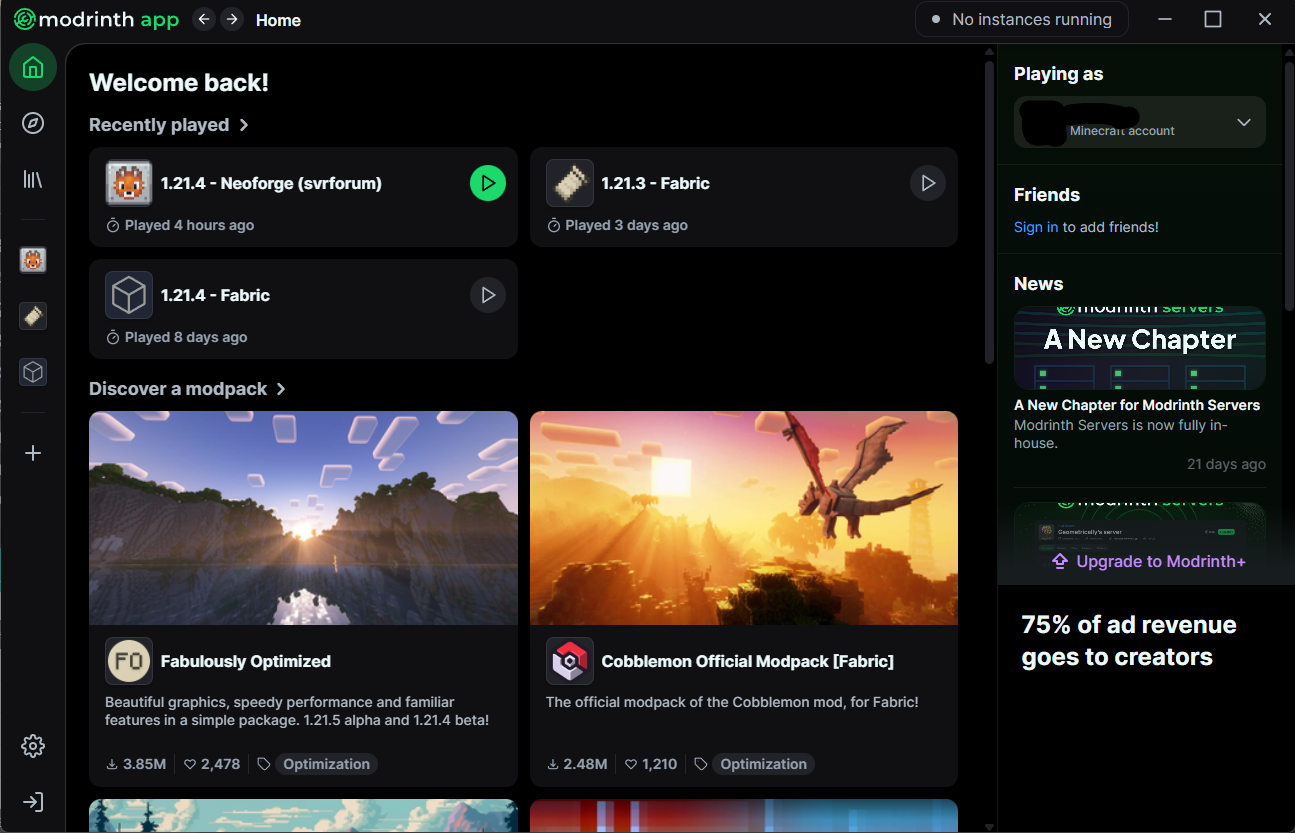1295x833 pixels.
Task: Open the No instances running status
Action: [x=1022, y=19]
